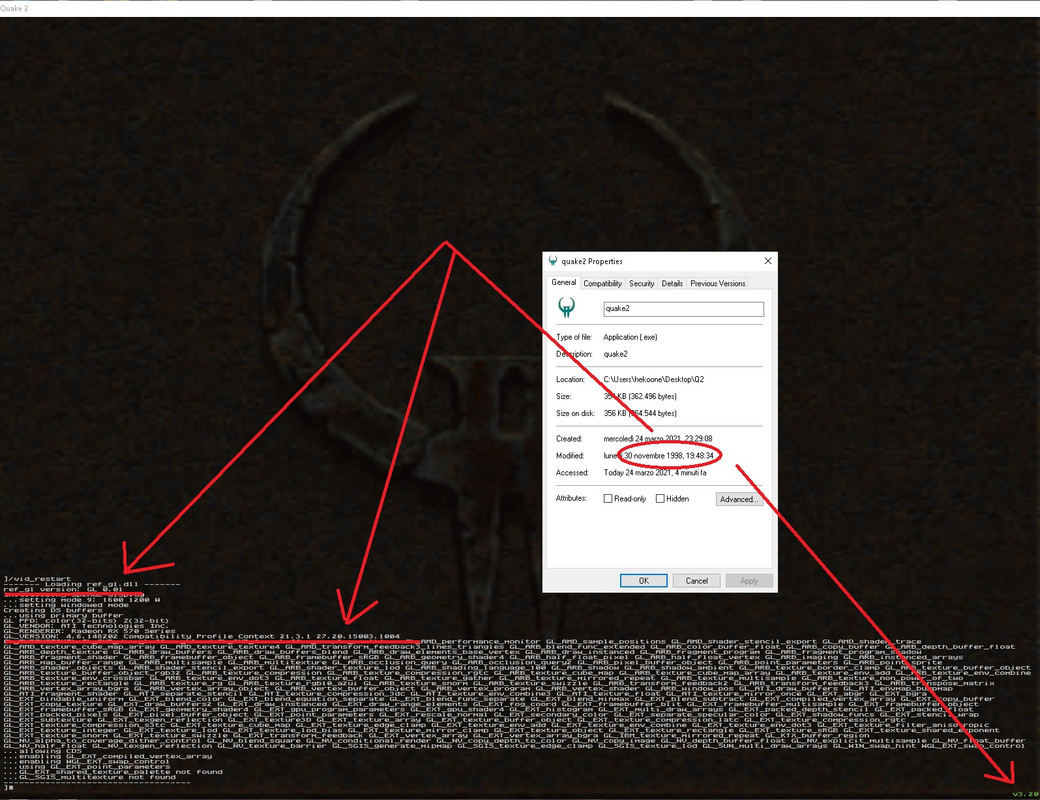Open the Security tab
The width and height of the screenshot is (1040, 800).
coord(641,283)
